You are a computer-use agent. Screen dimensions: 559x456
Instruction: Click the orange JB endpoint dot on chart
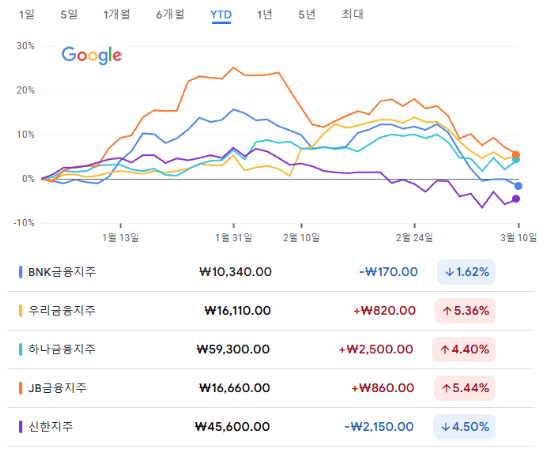tap(516, 155)
